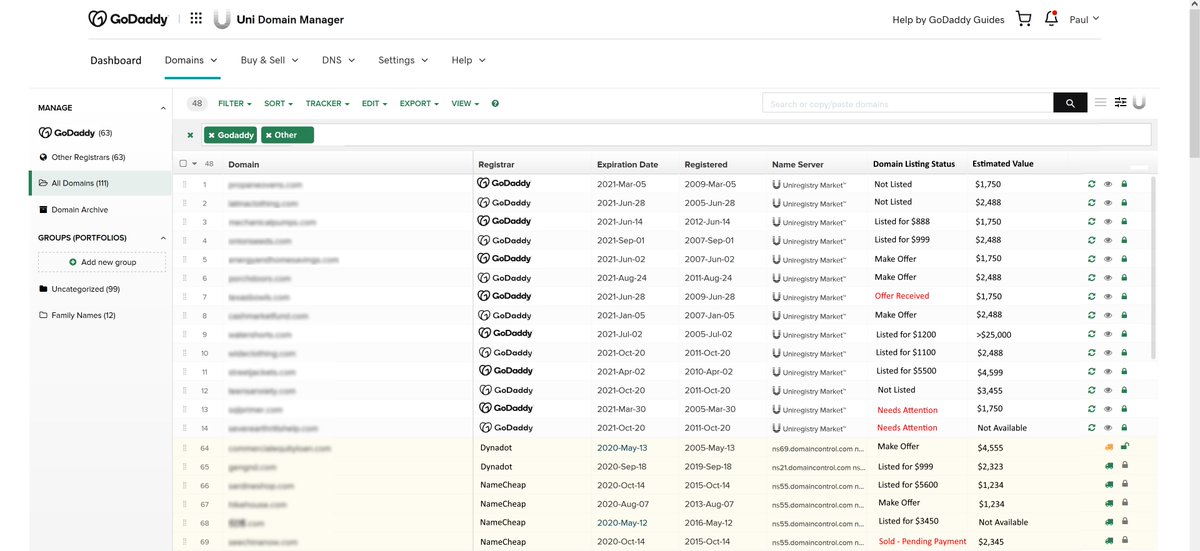Open the Export dropdown
1200x551 pixels.
click(x=419, y=104)
